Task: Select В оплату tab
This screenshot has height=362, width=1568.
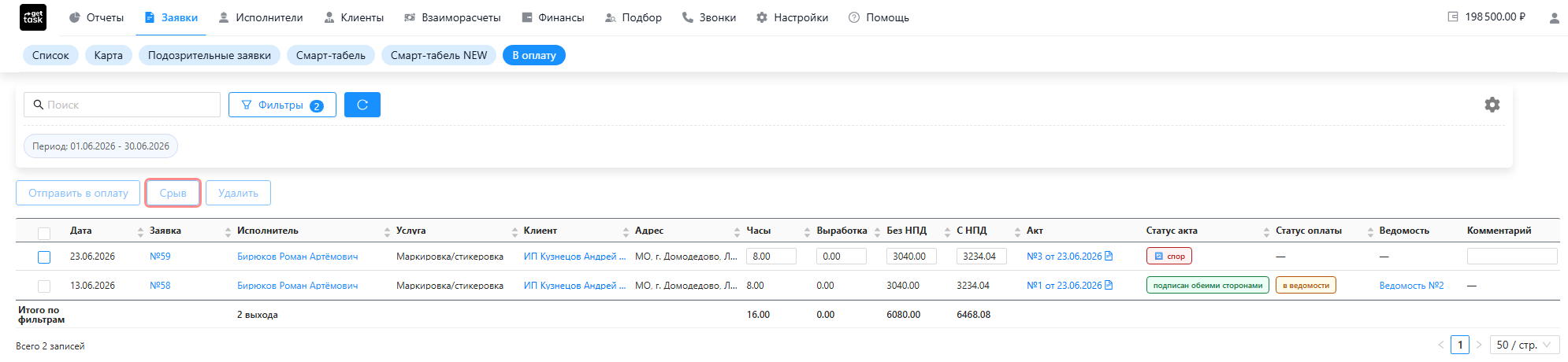Action: [534, 55]
